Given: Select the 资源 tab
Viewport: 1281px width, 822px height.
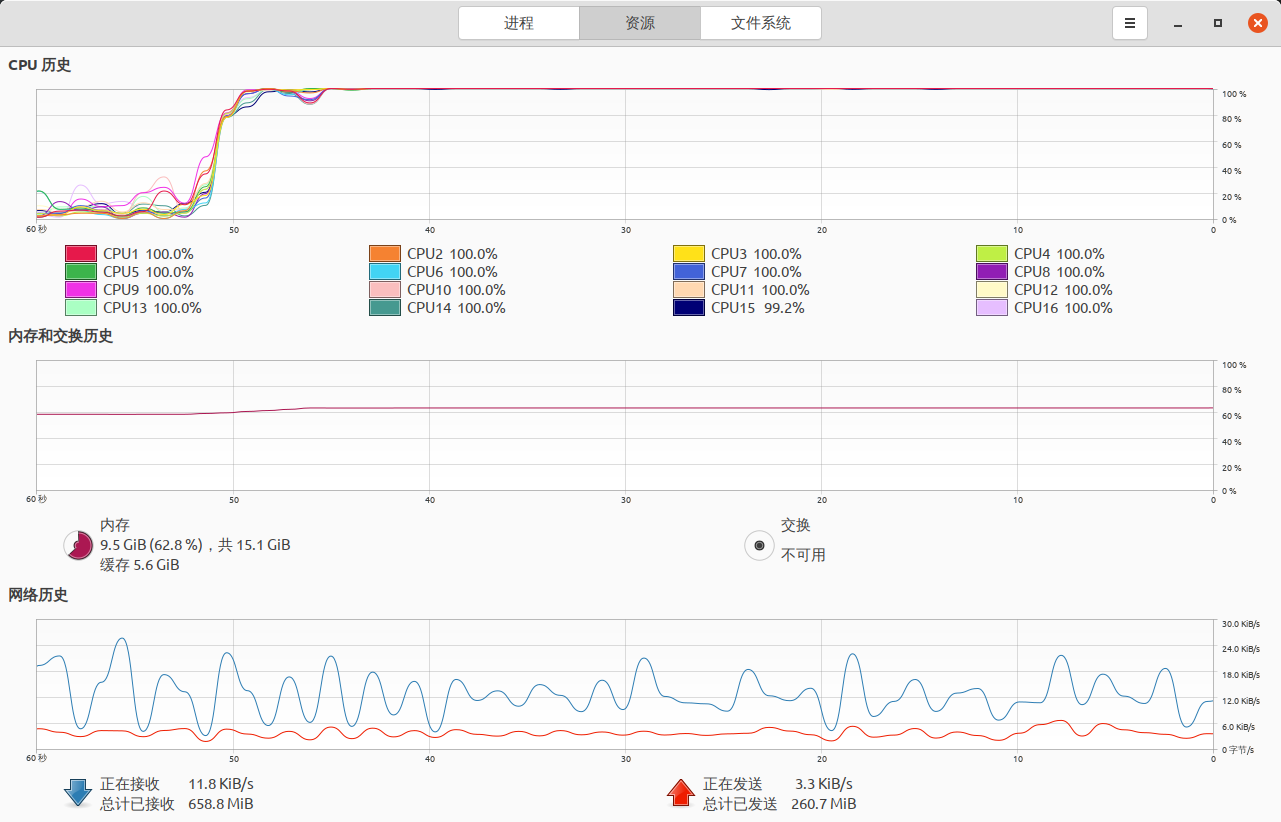Looking at the screenshot, I should tap(640, 23).
